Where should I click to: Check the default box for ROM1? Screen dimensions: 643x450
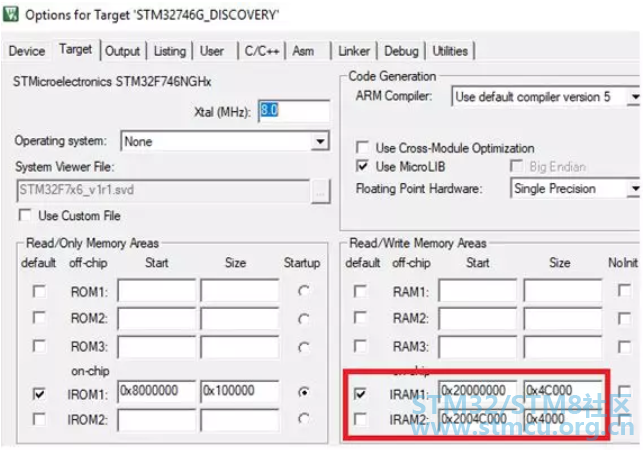pyautogui.click(x=39, y=292)
